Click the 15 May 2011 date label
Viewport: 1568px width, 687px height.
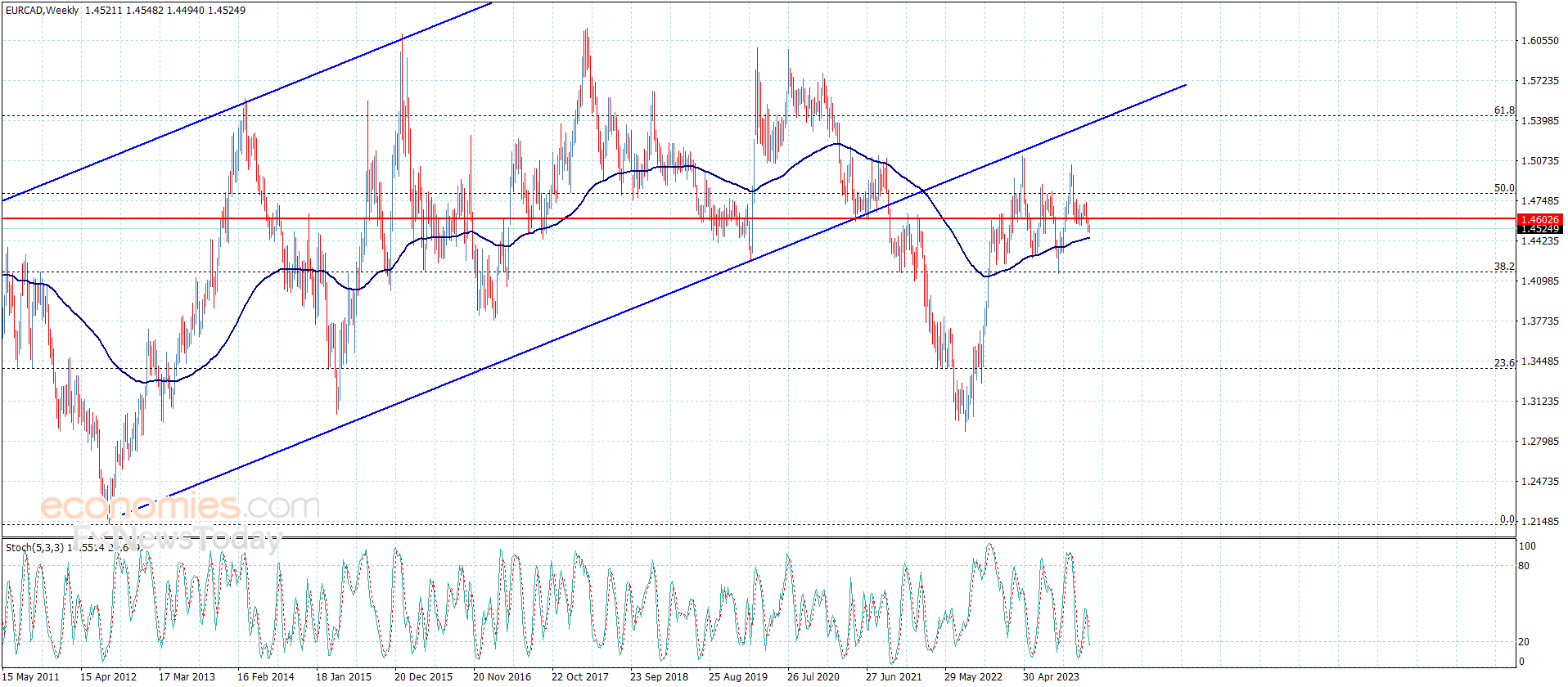click(31, 676)
